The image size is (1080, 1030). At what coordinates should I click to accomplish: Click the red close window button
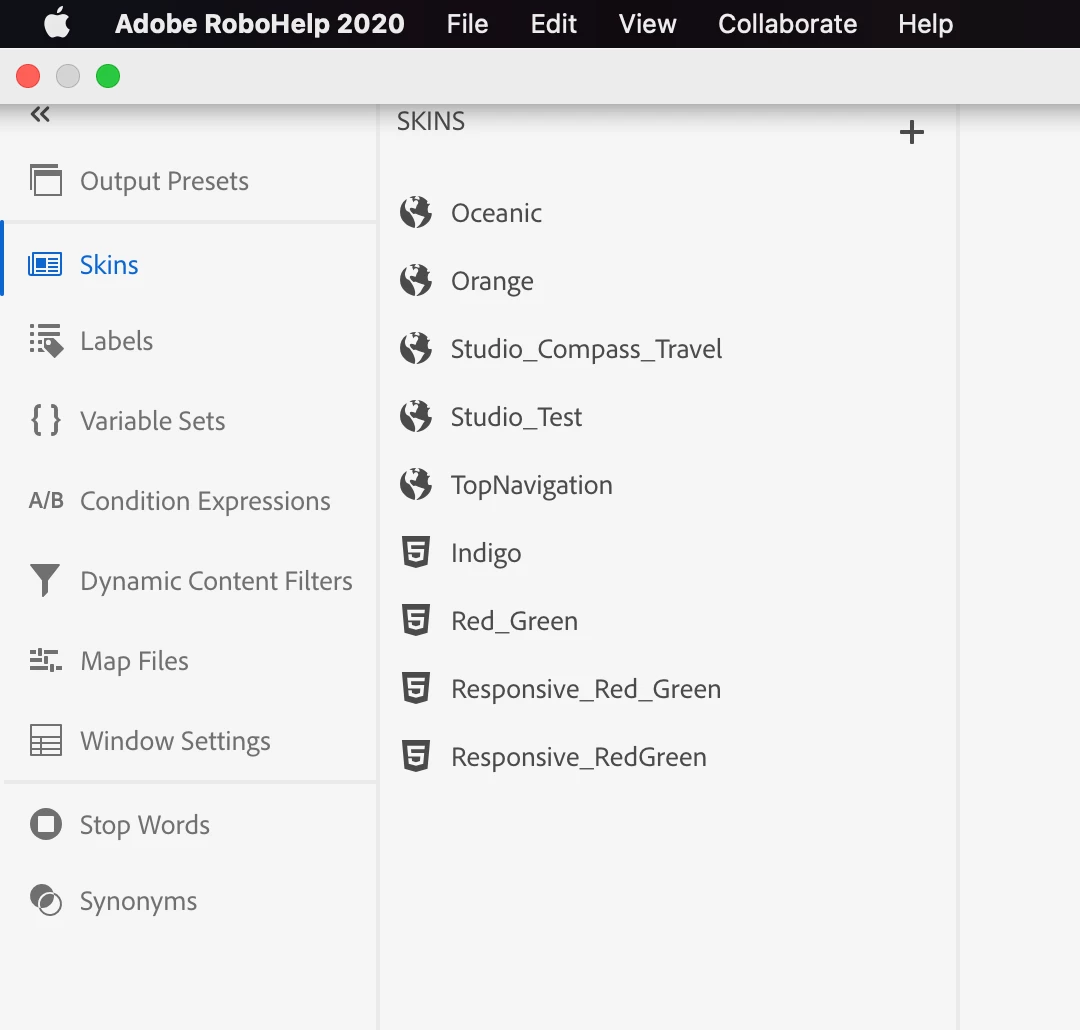[x=28, y=76]
